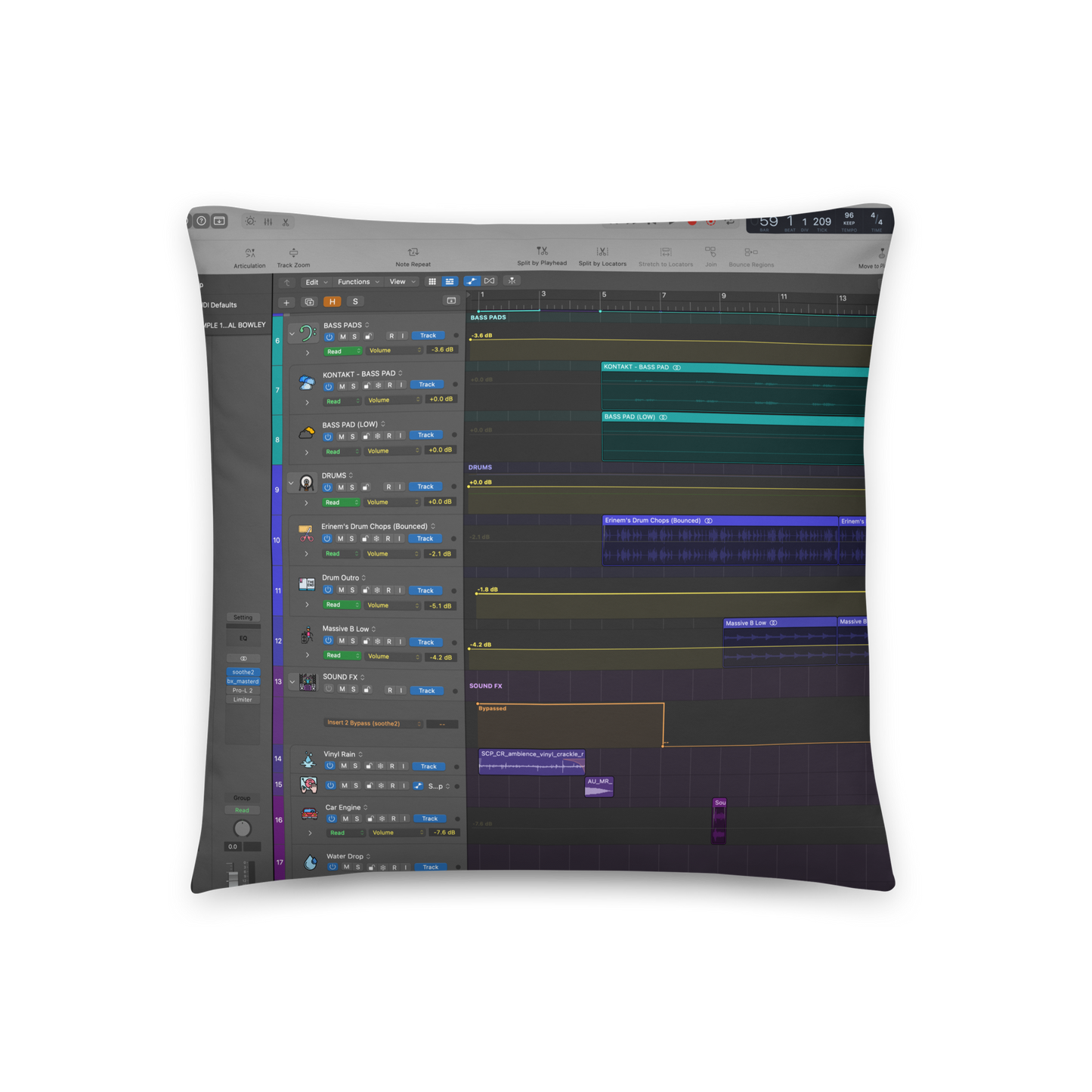1092x1092 pixels.
Task: Solo the Vinyl Rain track
Action: pyautogui.click(x=355, y=766)
